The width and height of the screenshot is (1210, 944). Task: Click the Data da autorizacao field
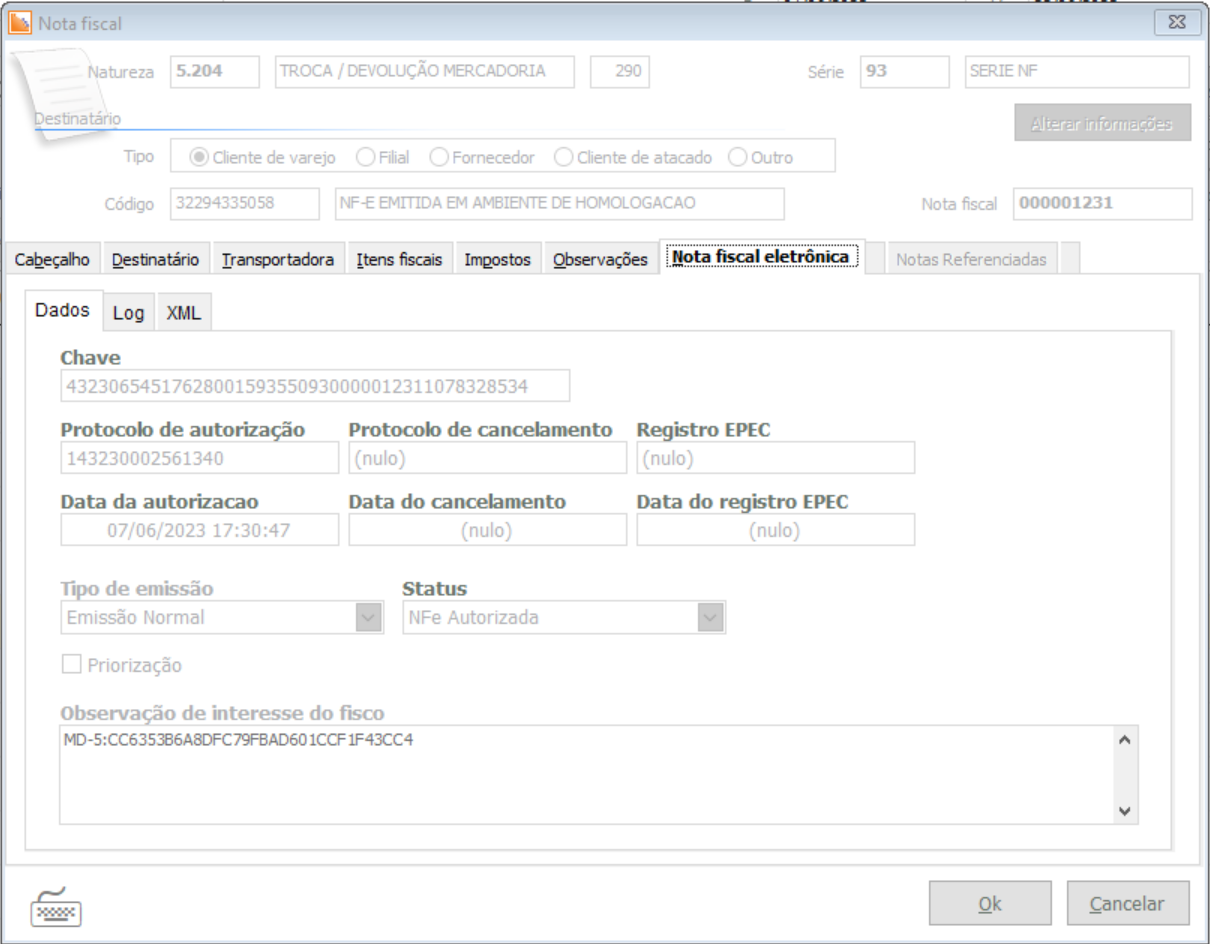click(200, 530)
